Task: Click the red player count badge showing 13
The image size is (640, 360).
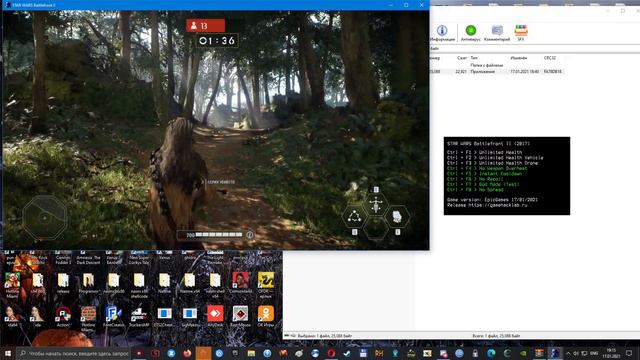Action: click(x=205, y=26)
